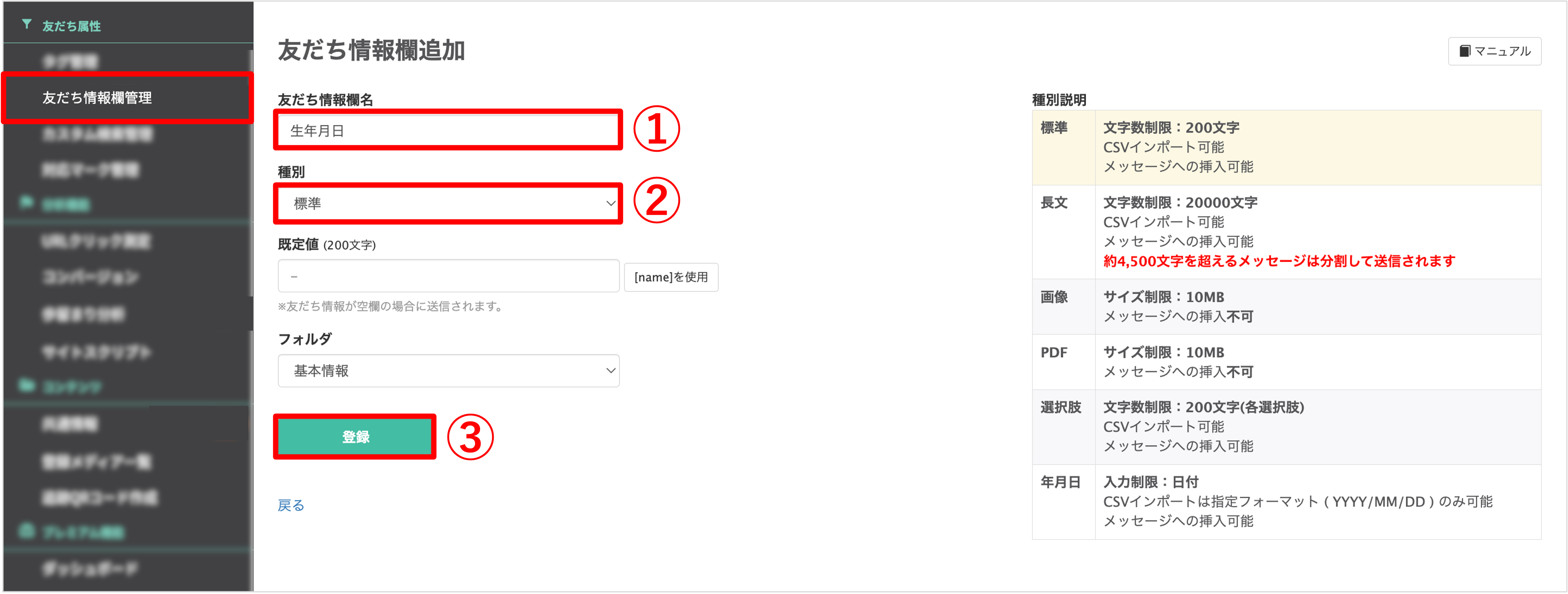Click the 標準 row in the 種別説明 table
1568x594 pixels.
[1286, 148]
